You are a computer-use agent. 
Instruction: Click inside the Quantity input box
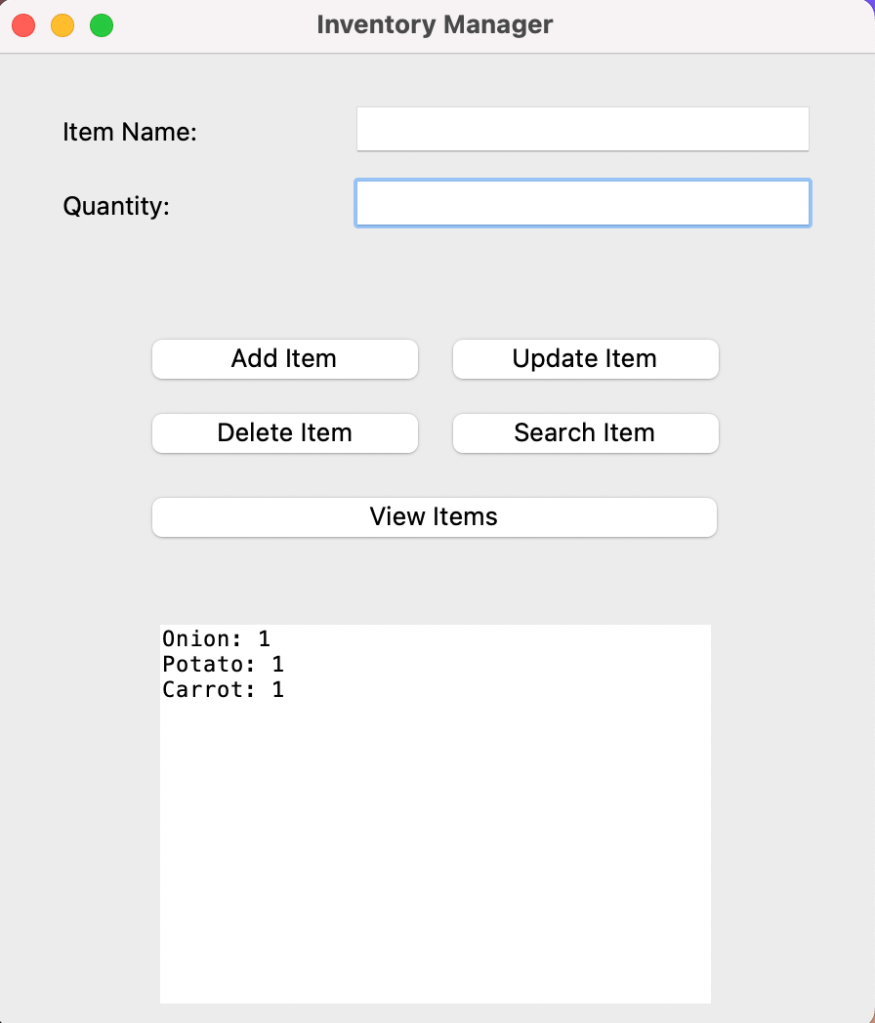[582, 203]
